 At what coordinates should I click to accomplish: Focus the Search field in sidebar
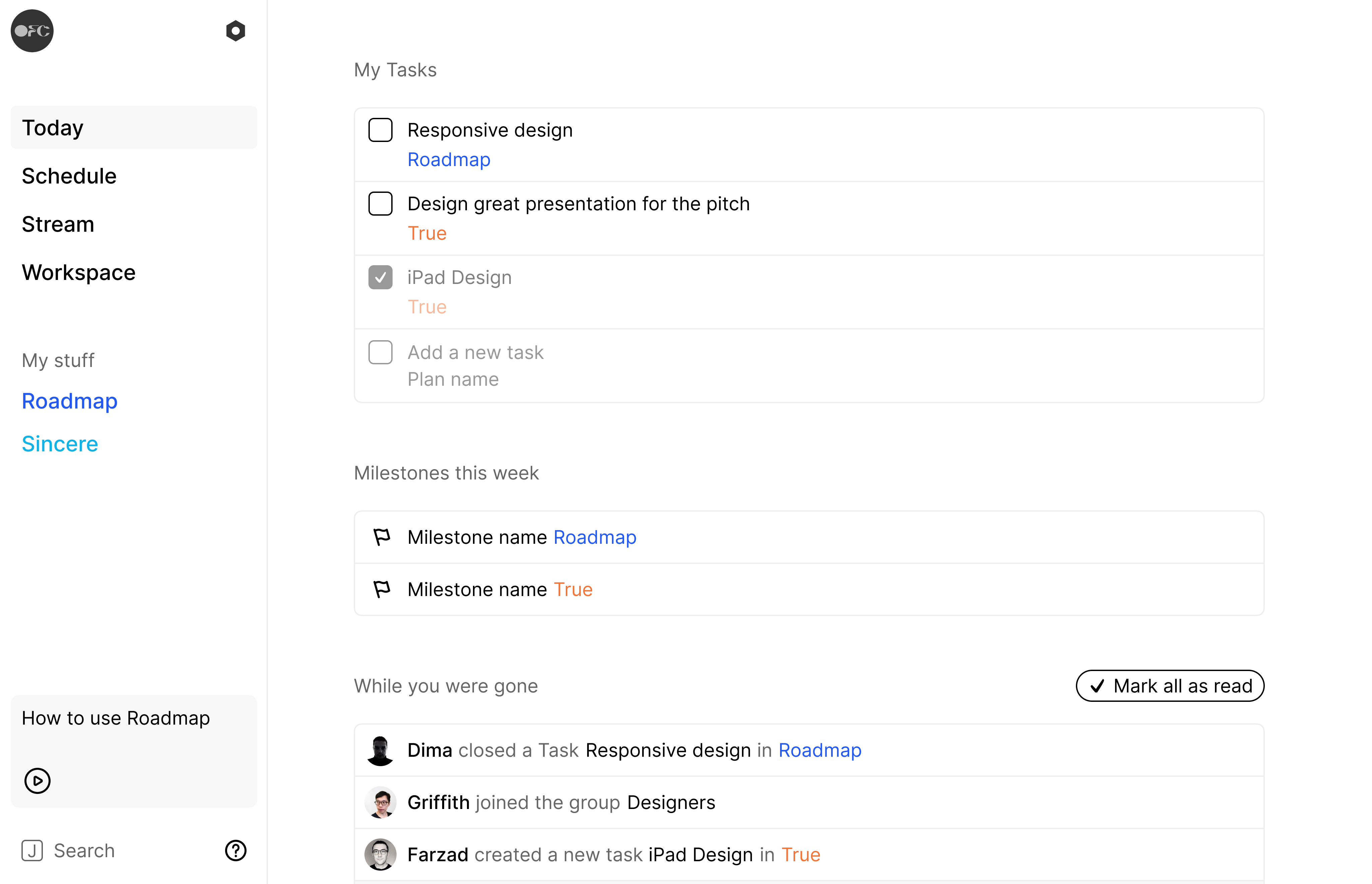click(84, 851)
